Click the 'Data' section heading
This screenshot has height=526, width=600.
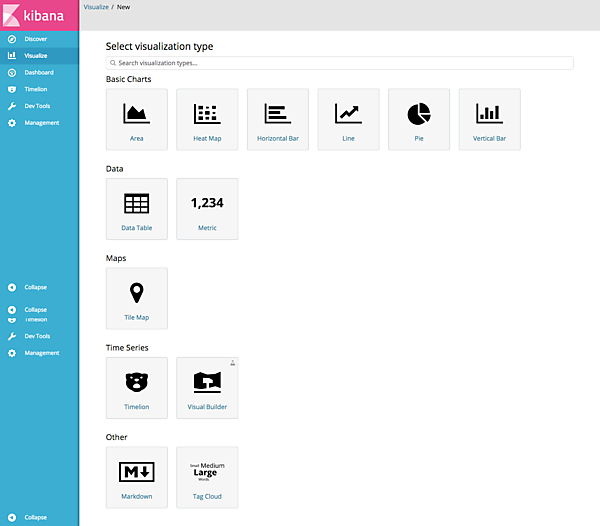click(x=114, y=169)
